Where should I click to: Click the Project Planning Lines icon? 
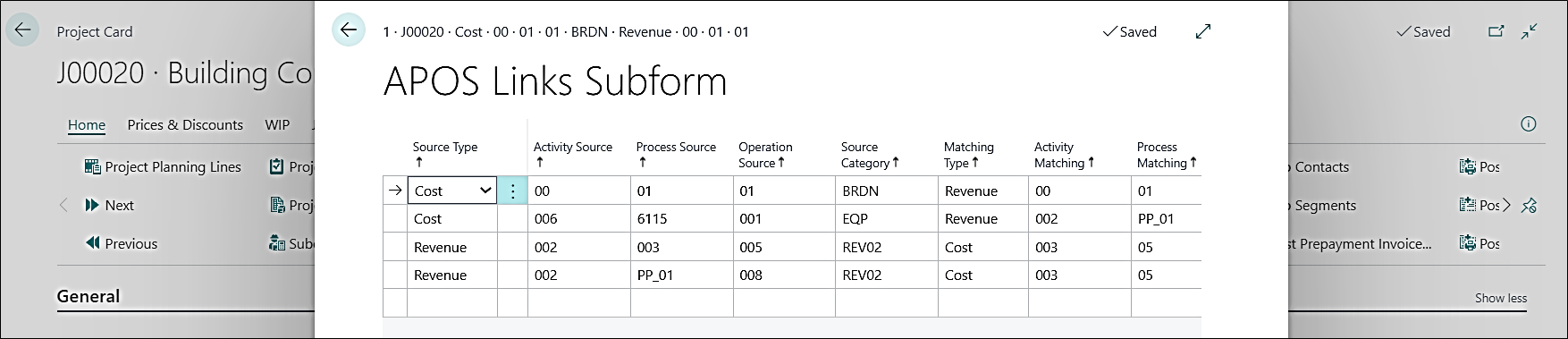pyautogui.click(x=92, y=166)
